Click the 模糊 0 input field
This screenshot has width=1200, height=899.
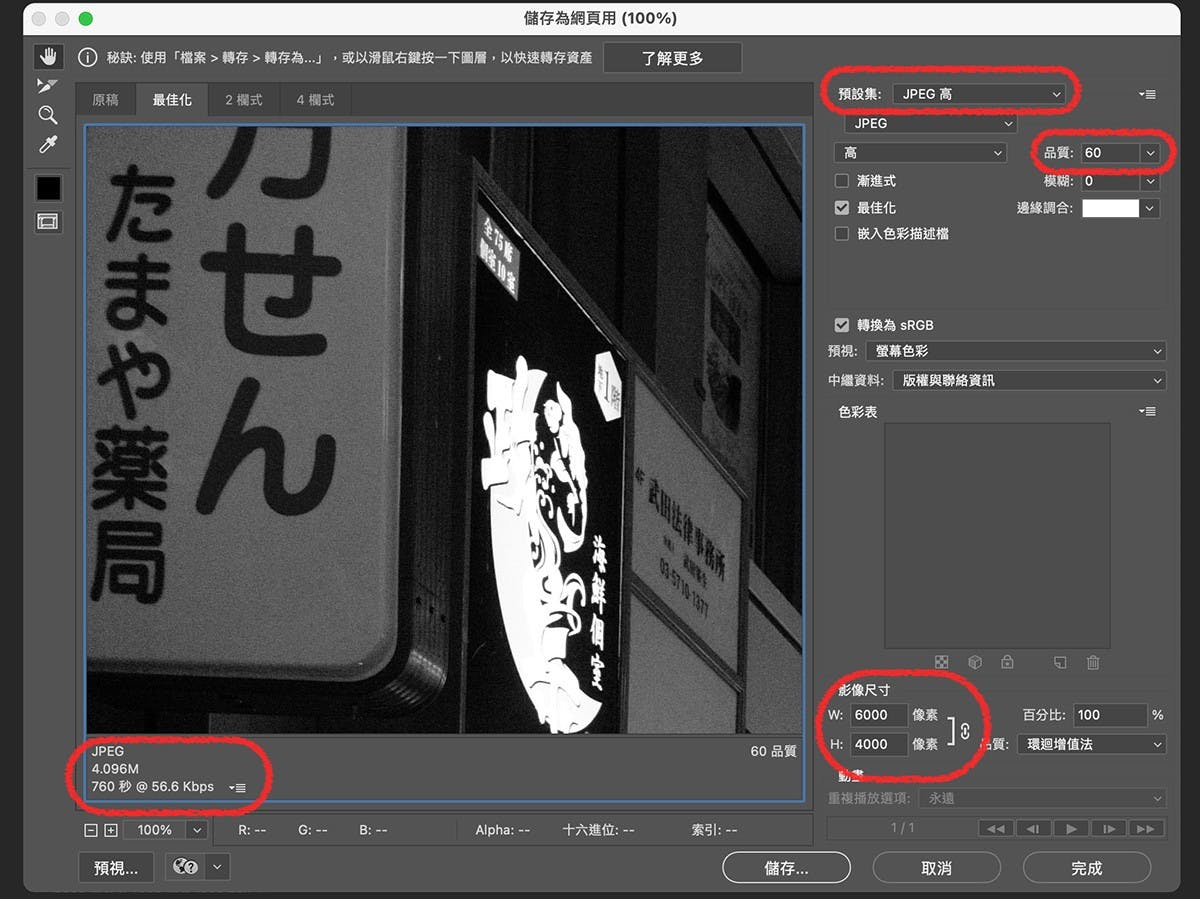(1109, 182)
